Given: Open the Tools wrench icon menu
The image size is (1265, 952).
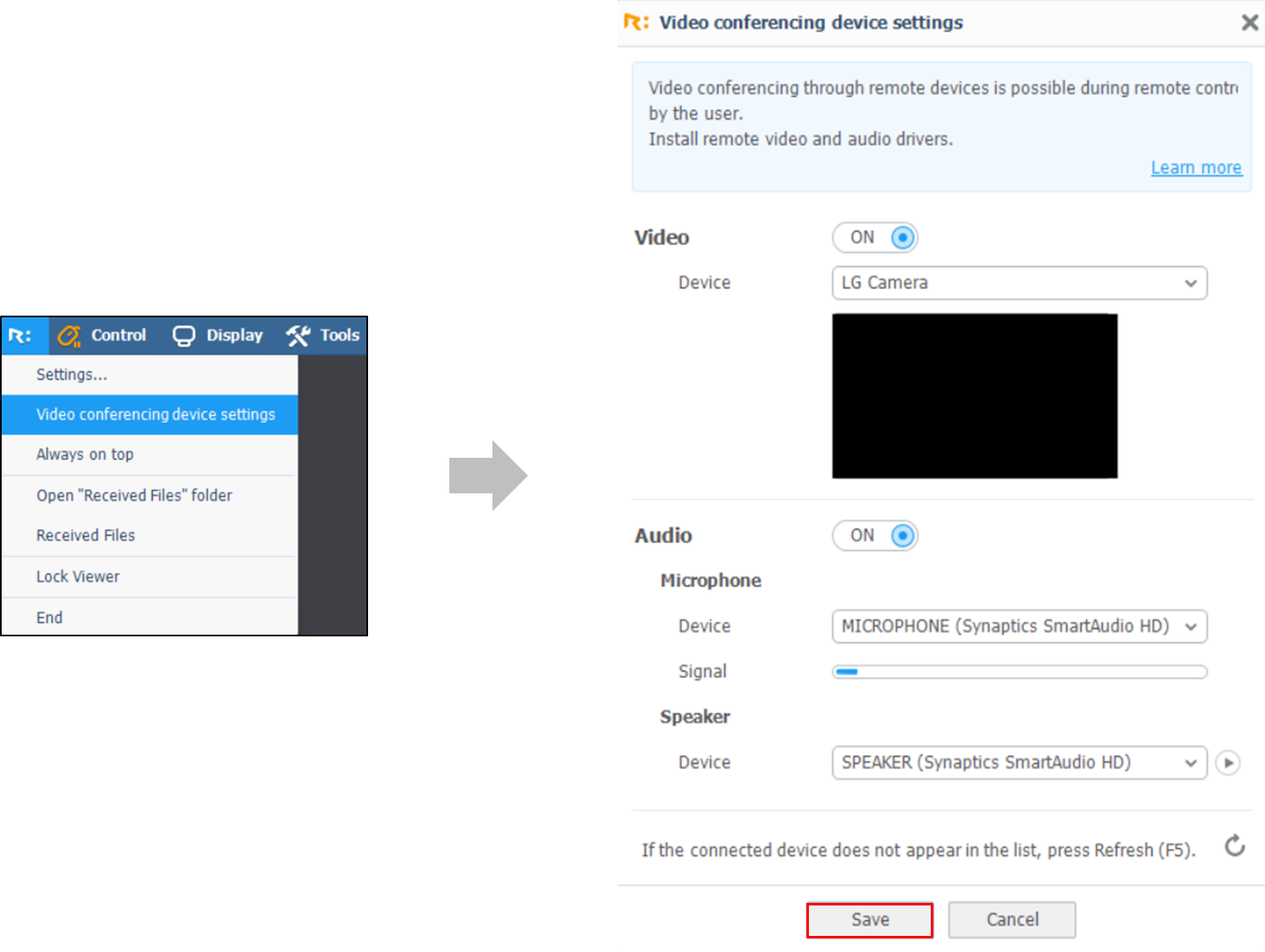Looking at the screenshot, I should (x=298, y=336).
